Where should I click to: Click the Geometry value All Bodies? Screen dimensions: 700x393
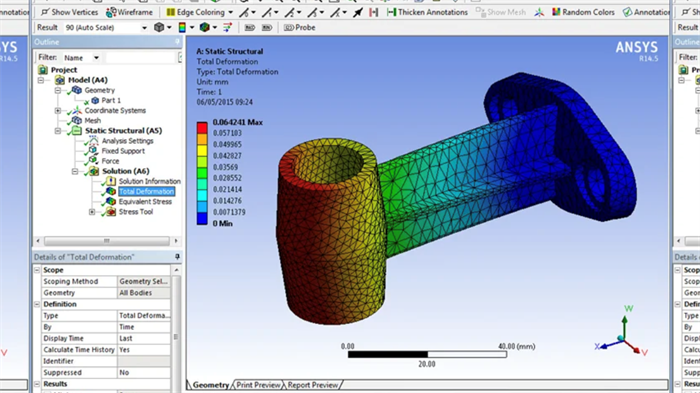click(144, 293)
